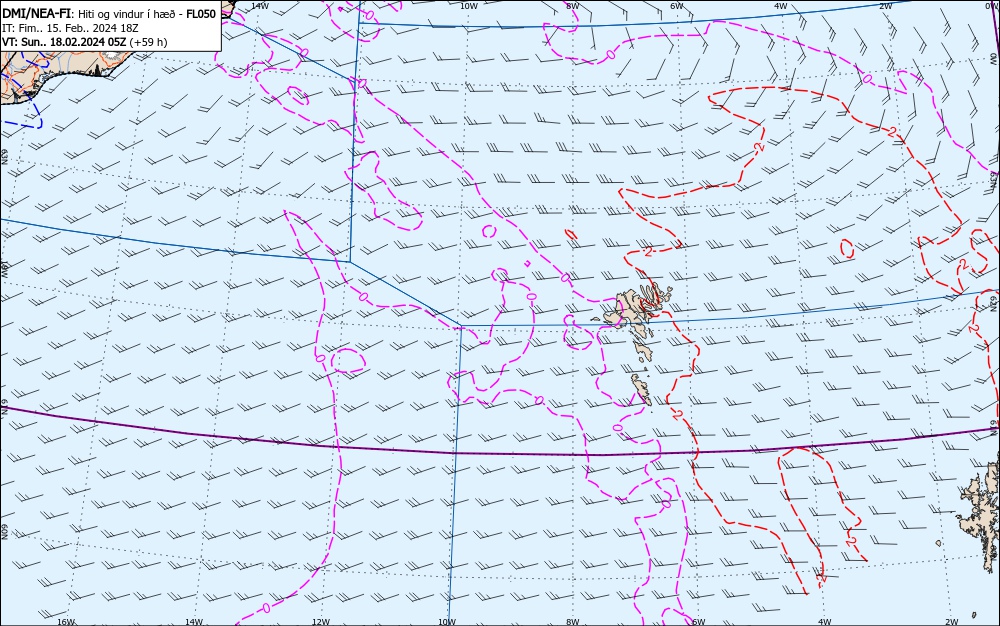
Task: Click the "16W" longitude label on the bottom axis
Action: [66, 622]
